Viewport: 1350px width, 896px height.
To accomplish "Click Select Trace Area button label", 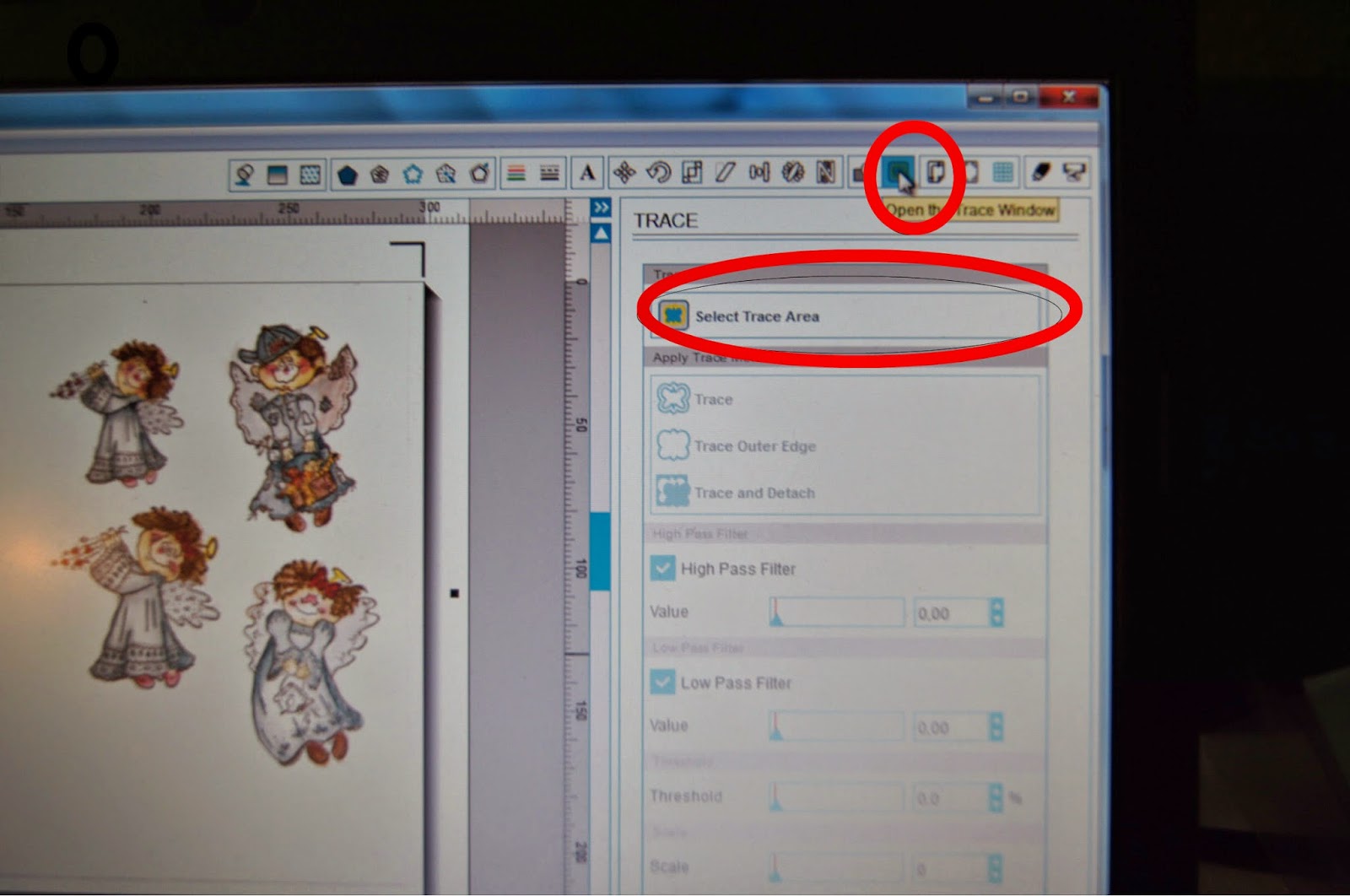I will coord(757,316).
